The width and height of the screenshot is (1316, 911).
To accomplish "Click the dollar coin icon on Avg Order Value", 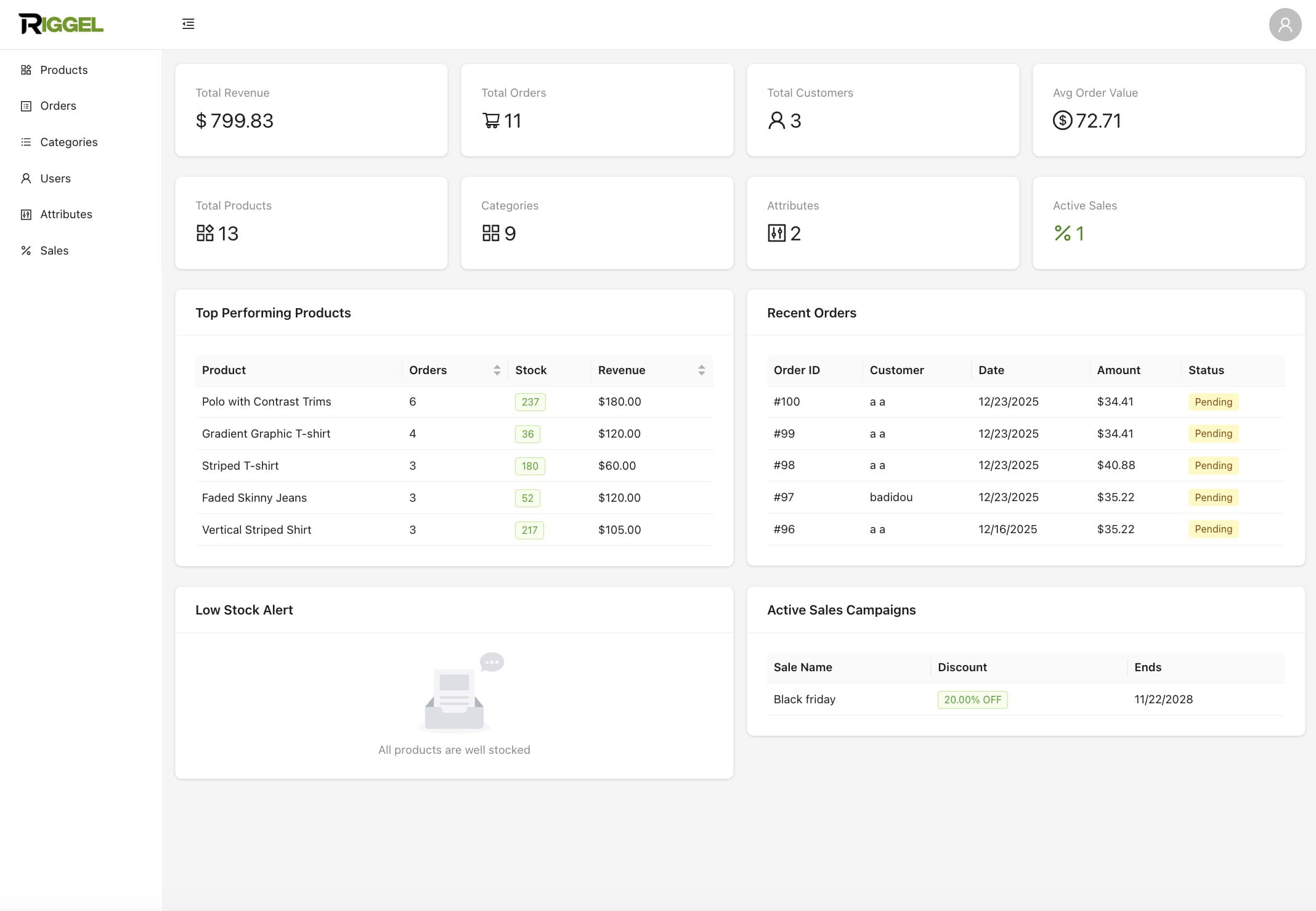I will pos(1061,121).
